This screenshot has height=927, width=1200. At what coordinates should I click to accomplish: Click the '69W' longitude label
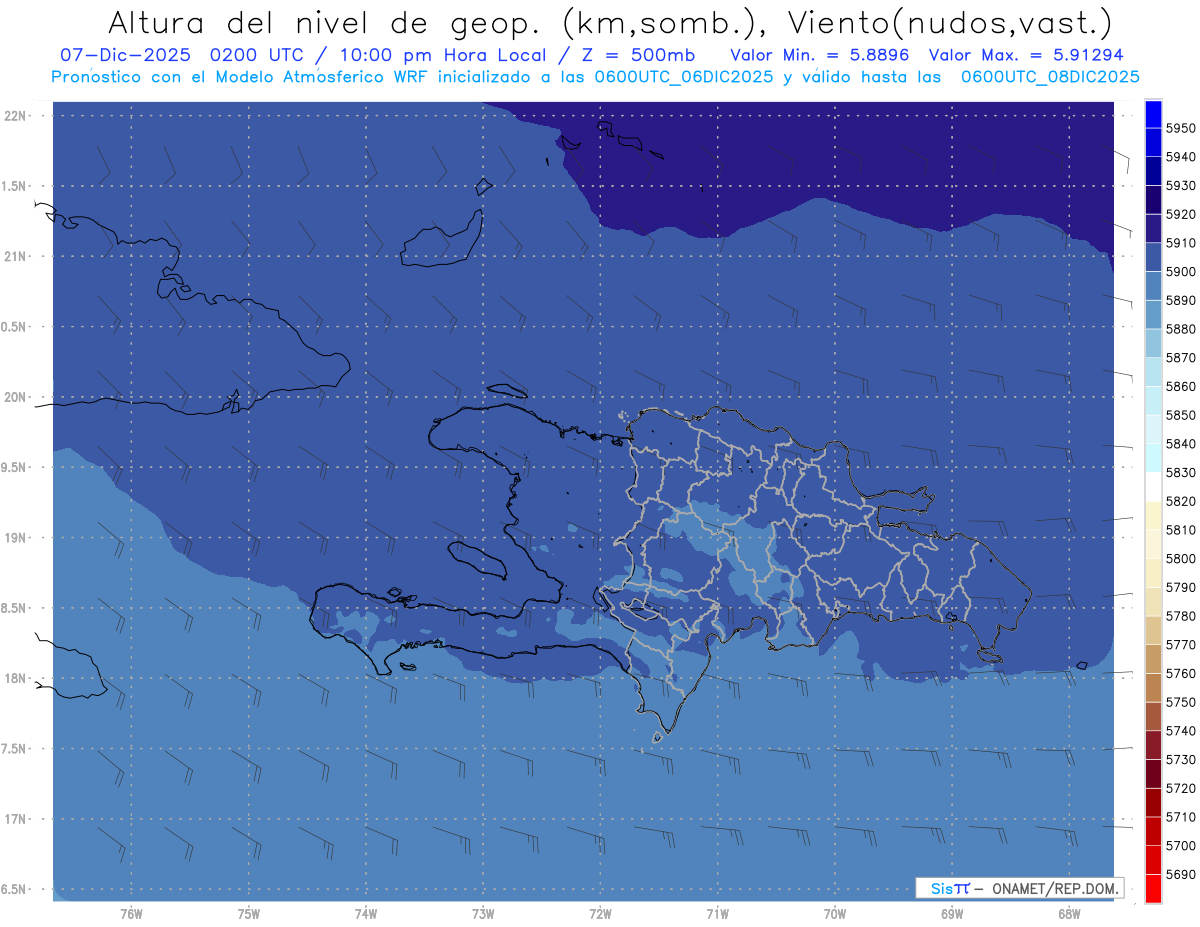(951, 914)
